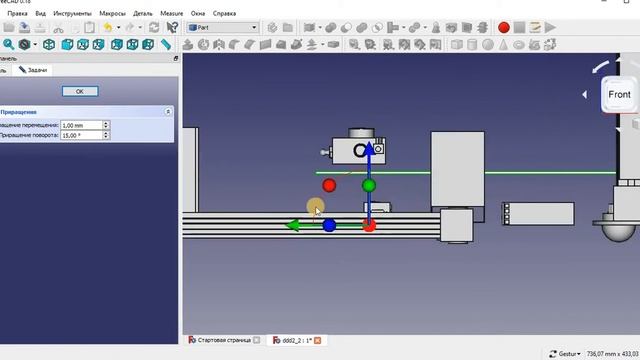
Task: Click the OK button in the task panel
Action: (80, 91)
